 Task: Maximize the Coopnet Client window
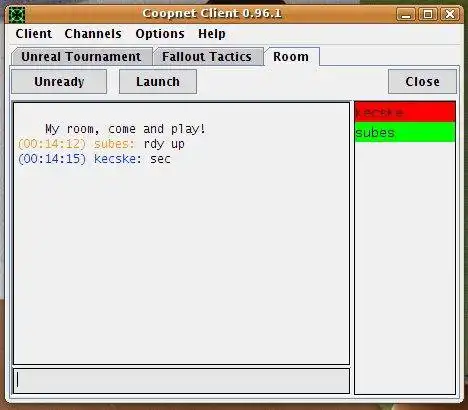[428, 14]
